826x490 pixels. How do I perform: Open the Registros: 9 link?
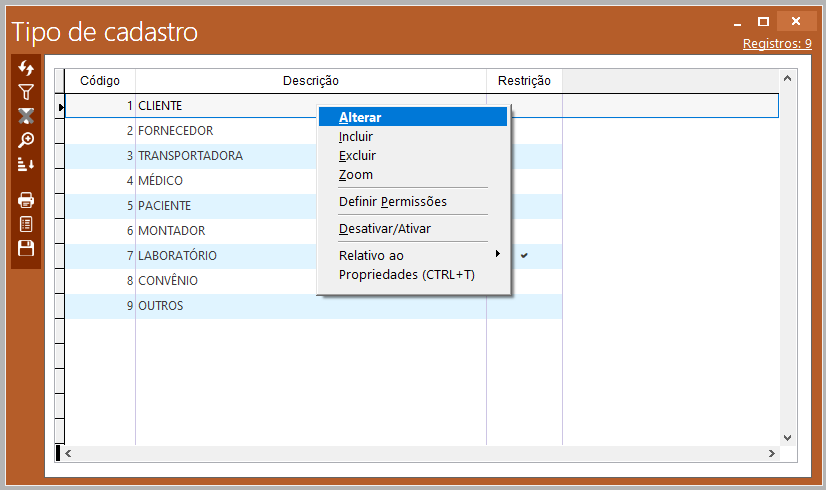(x=777, y=44)
